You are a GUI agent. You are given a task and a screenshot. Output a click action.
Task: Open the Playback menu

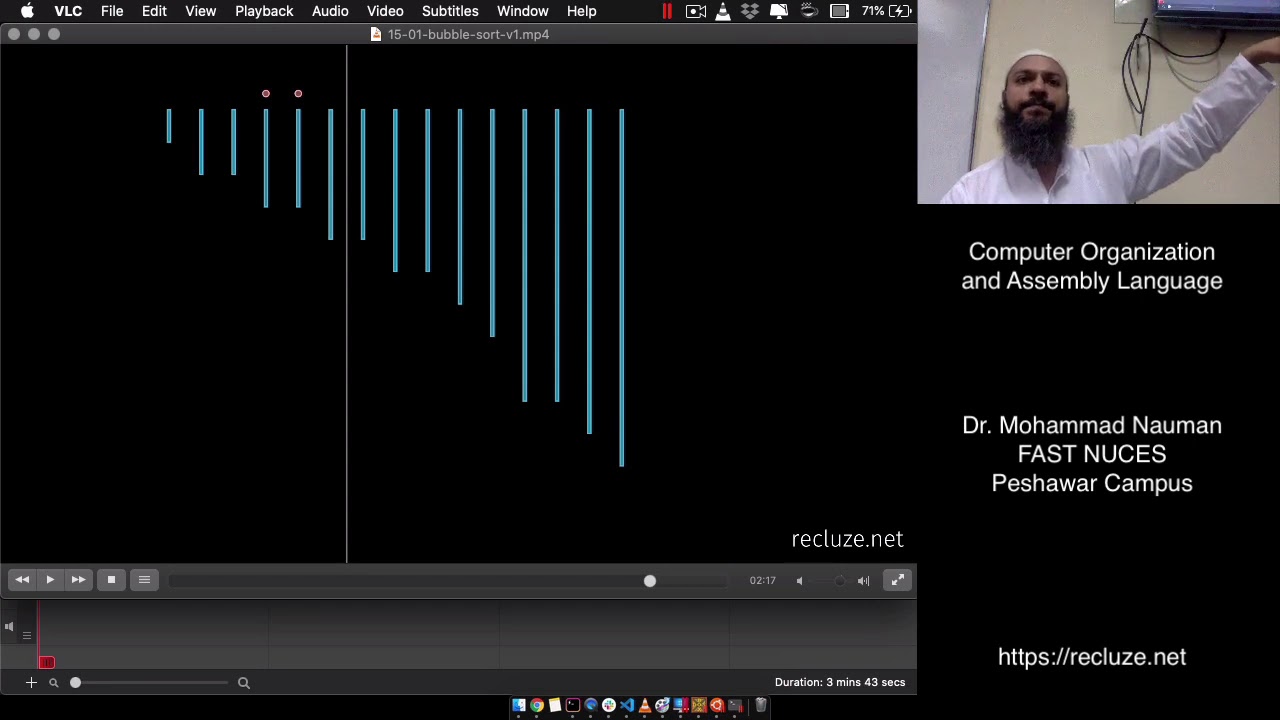click(x=264, y=11)
